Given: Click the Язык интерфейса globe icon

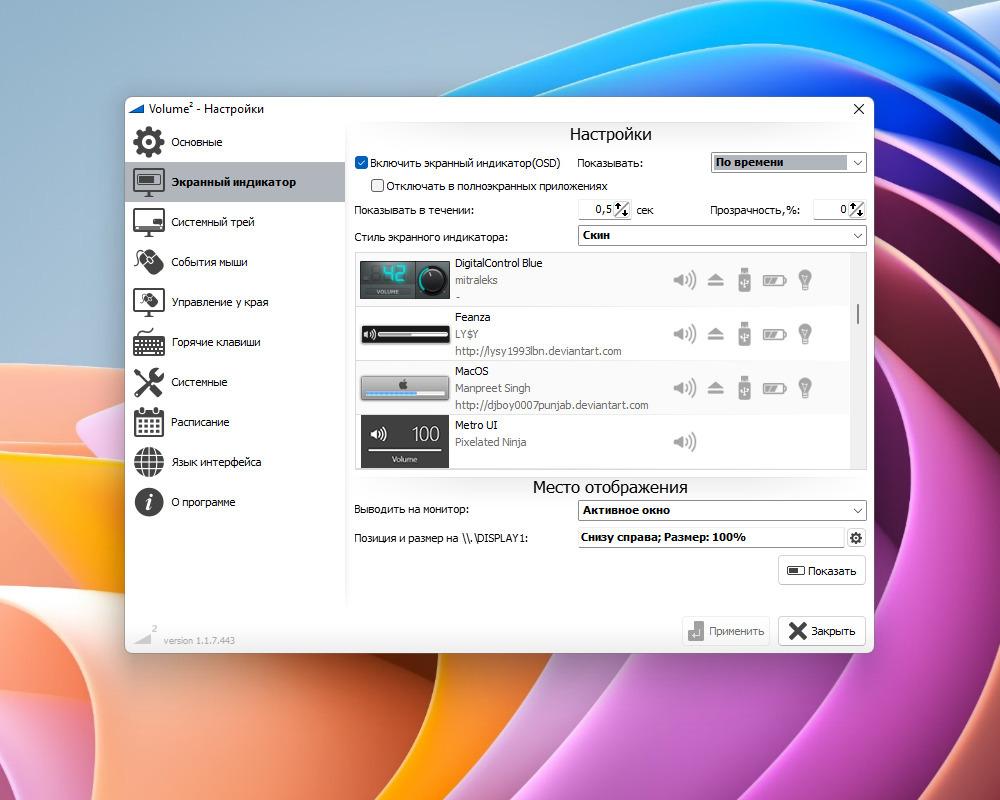Looking at the screenshot, I should (149, 462).
